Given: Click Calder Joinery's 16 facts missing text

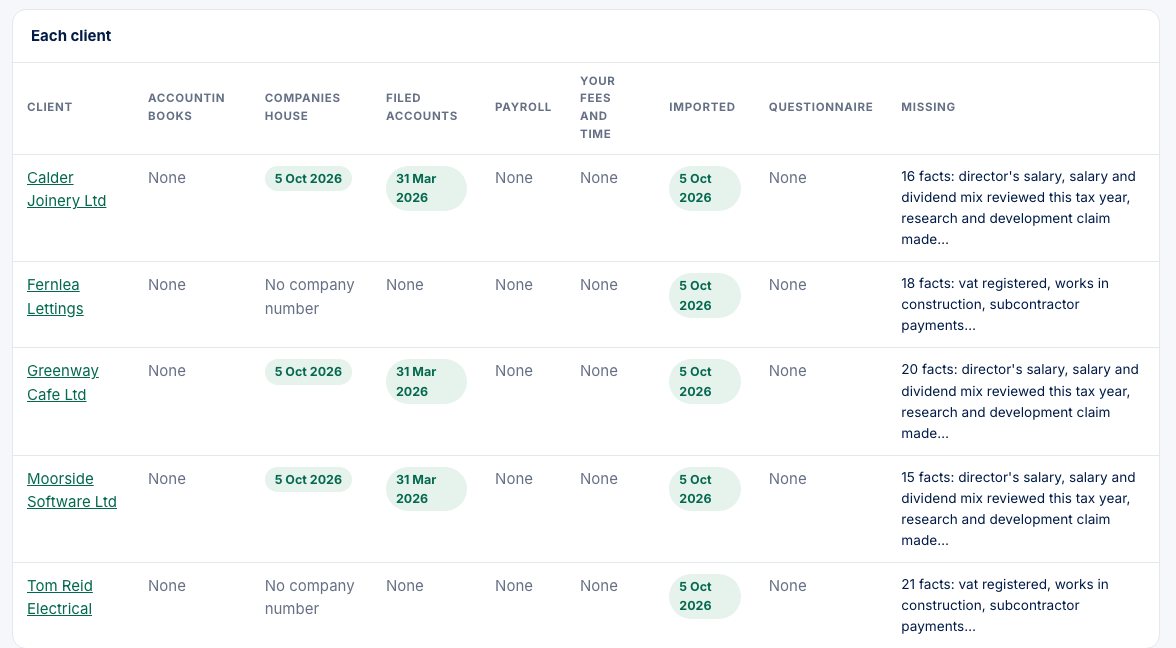Looking at the screenshot, I should pos(1019,208).
